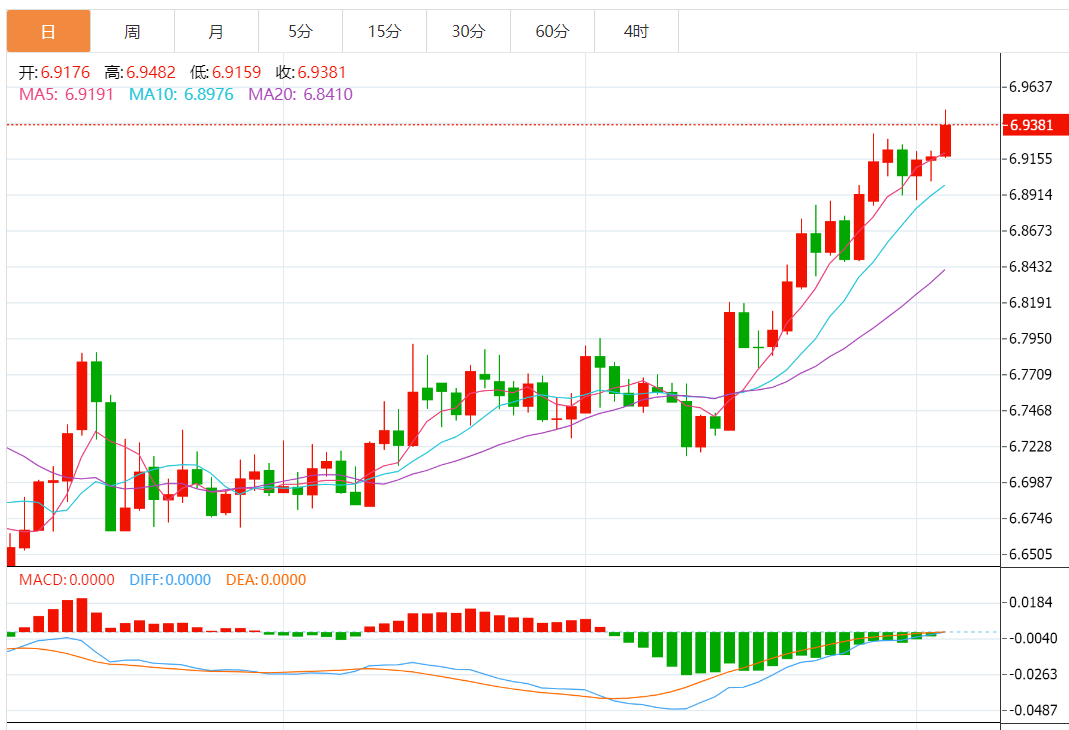Click the MACD: 0.0000 label
Image resolution: width=1069 pixels, height=730 pixels.
coord(67,580)
